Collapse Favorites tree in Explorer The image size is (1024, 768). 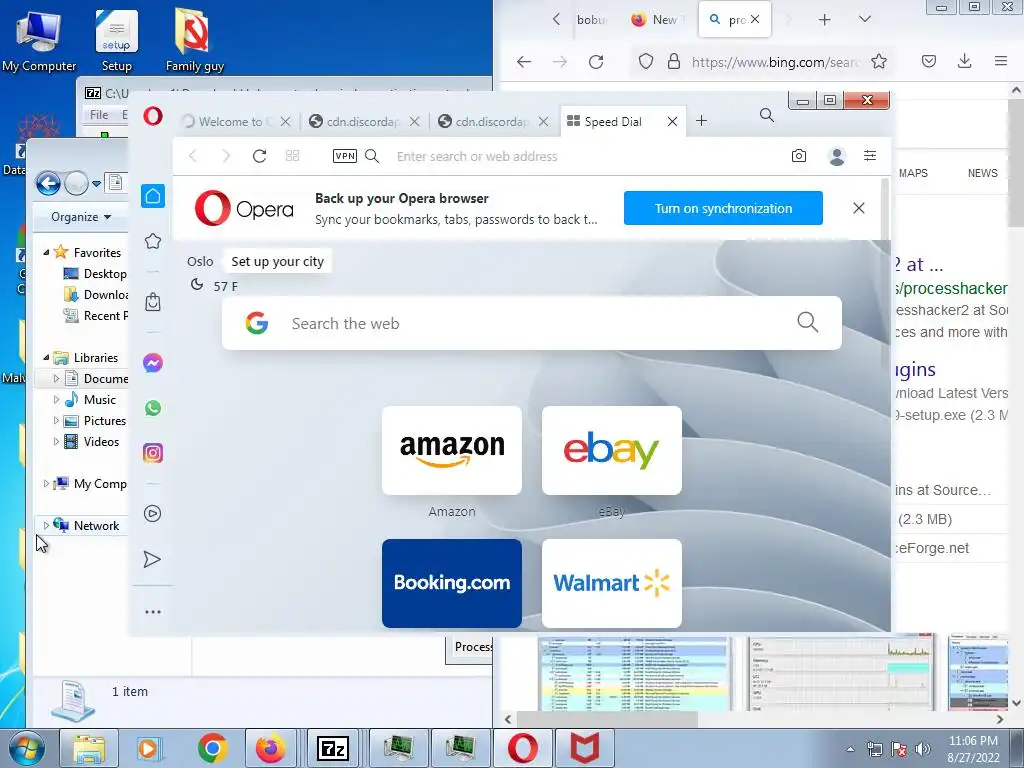pos(46,252)
